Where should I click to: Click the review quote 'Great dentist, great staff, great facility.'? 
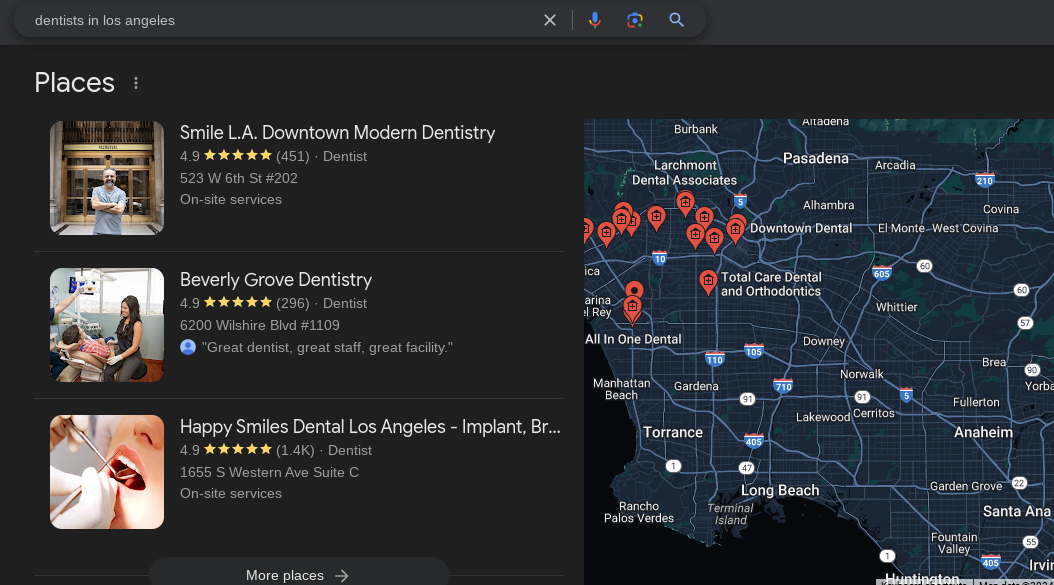(x=327, y=348)
